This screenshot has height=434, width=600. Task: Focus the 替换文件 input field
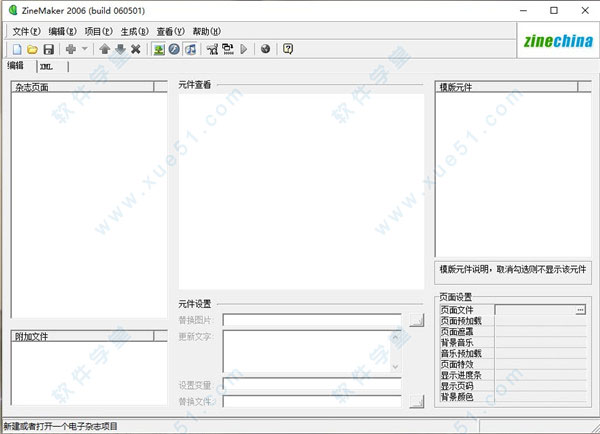click(x=312, y=401)
